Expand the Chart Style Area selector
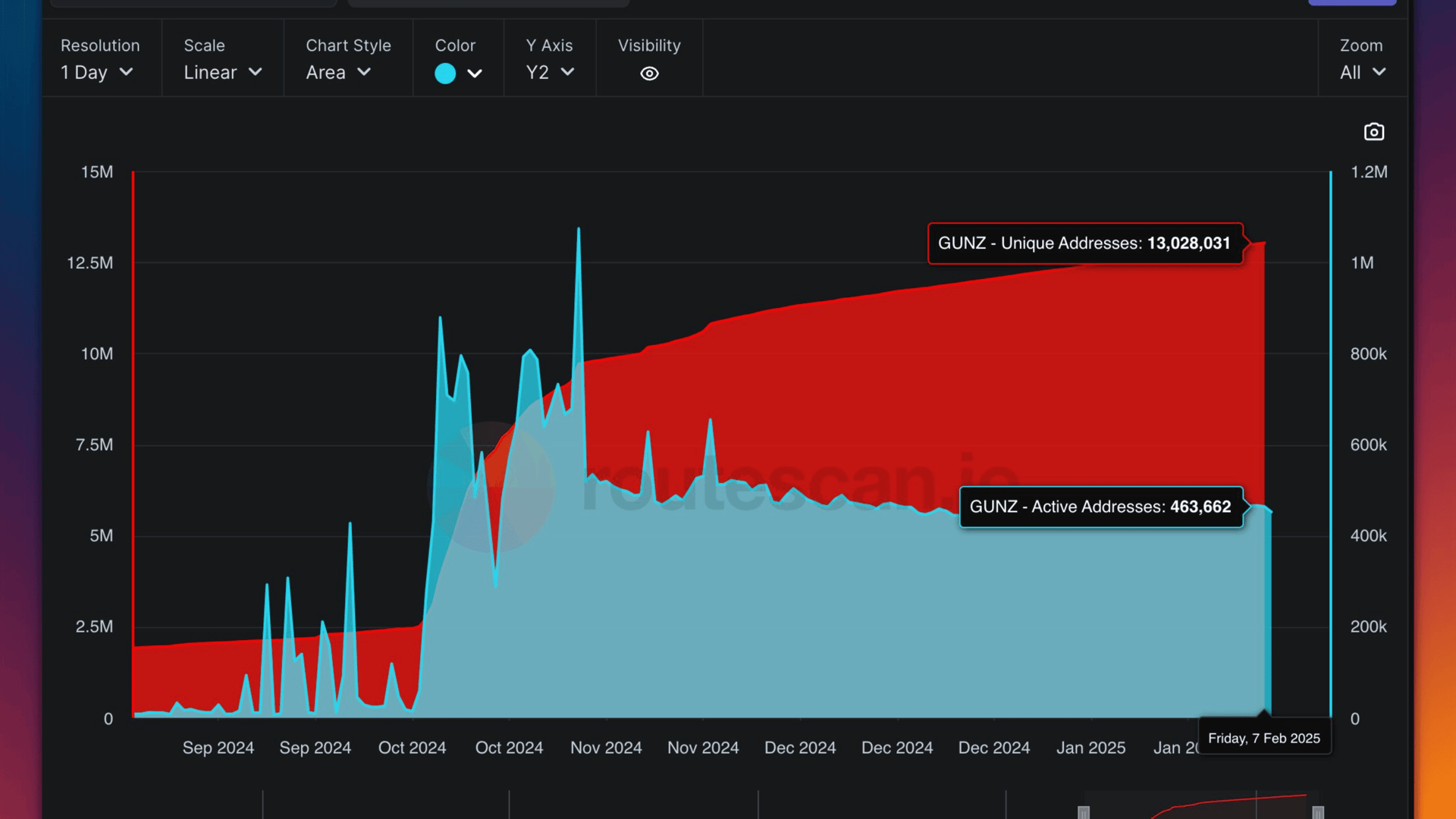Screen dimensions: 1456x819 tap(337, 73)
